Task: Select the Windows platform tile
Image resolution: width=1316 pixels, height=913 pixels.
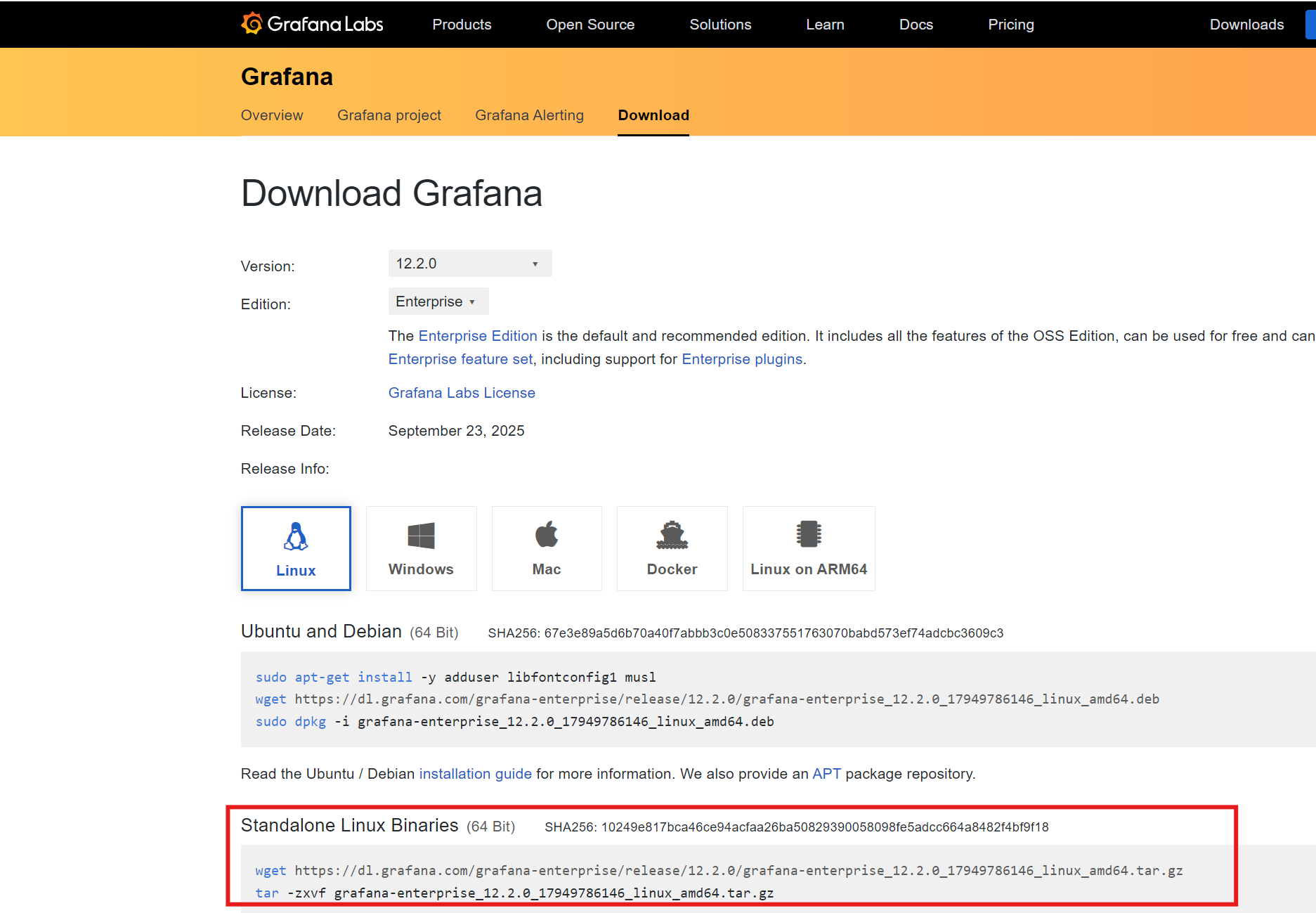Action: (421, 548)
